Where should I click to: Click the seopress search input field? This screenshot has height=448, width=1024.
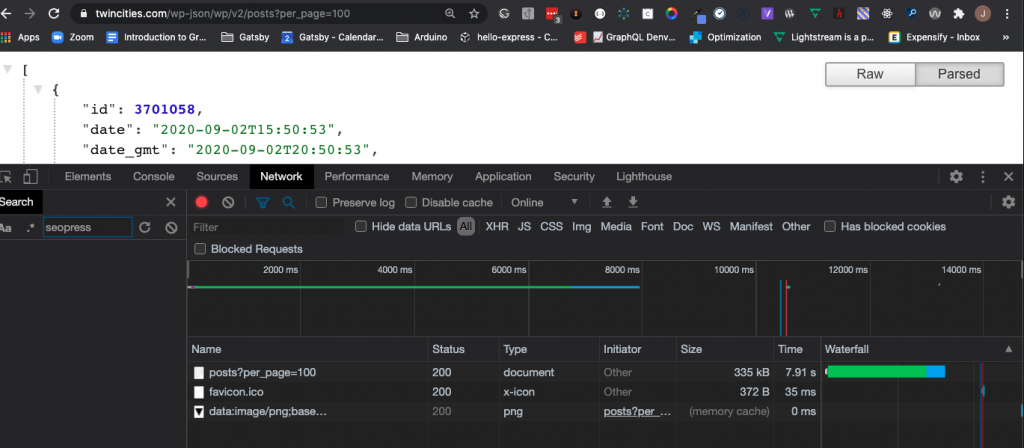(x=87, y=228)
